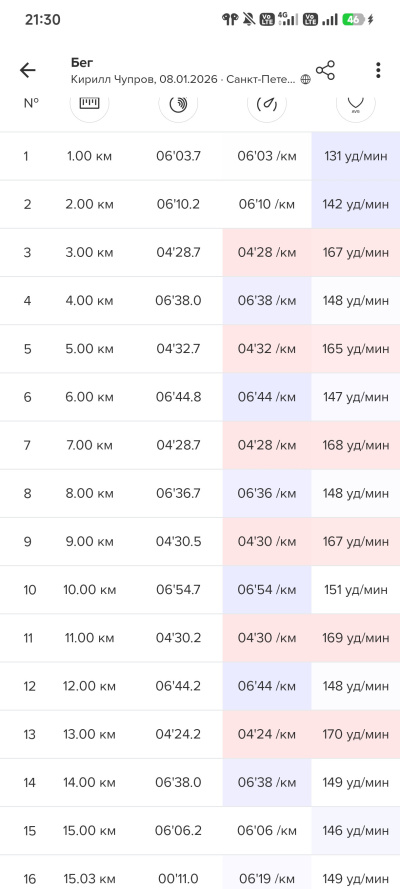Select lap 15 pace 06'06 /км

(x=267, y=831)
